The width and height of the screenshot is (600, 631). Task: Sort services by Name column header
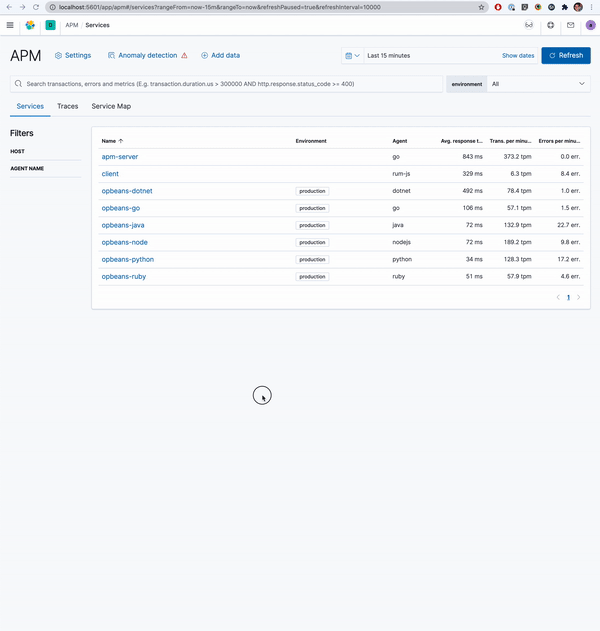tap(110, 141)
